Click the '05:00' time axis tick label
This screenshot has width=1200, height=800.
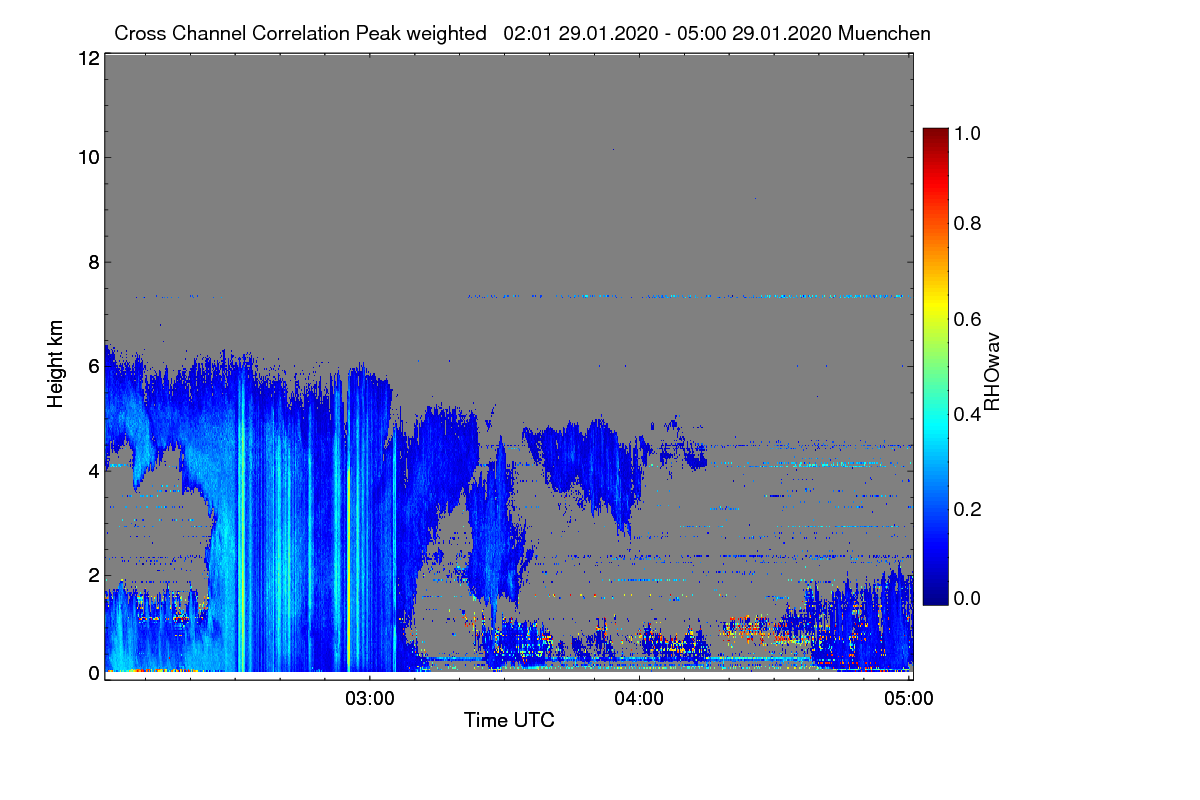tap(909, 697)
